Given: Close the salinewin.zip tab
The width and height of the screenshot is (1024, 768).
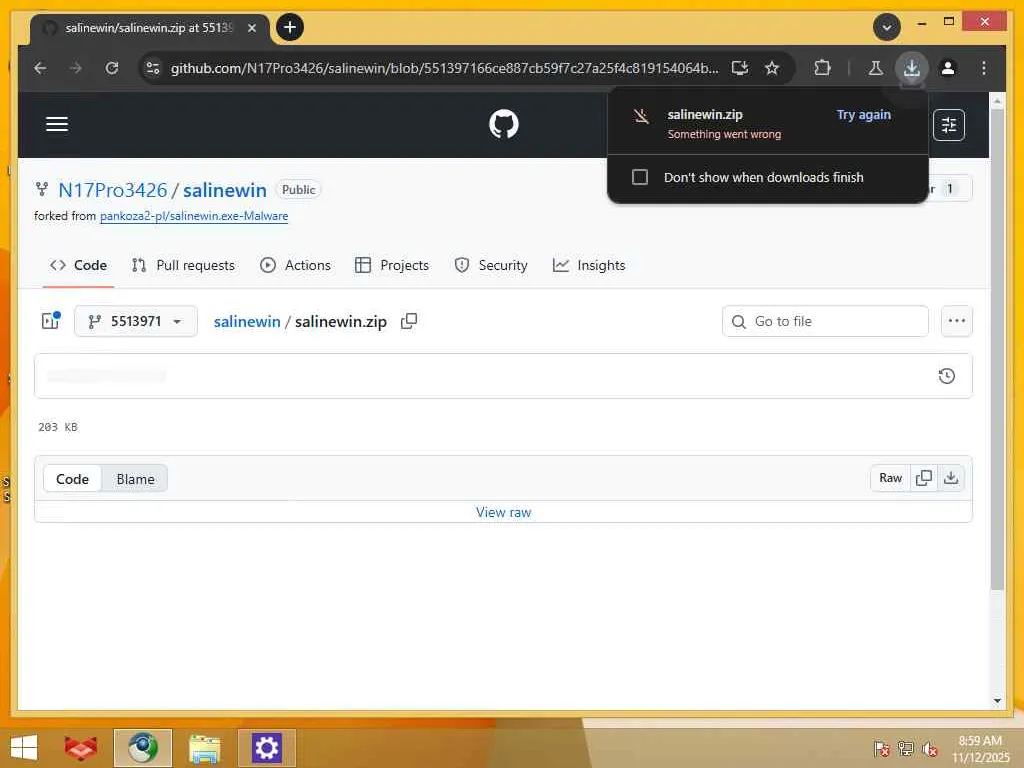Looking at the screenshot, I should coord(252,28).
